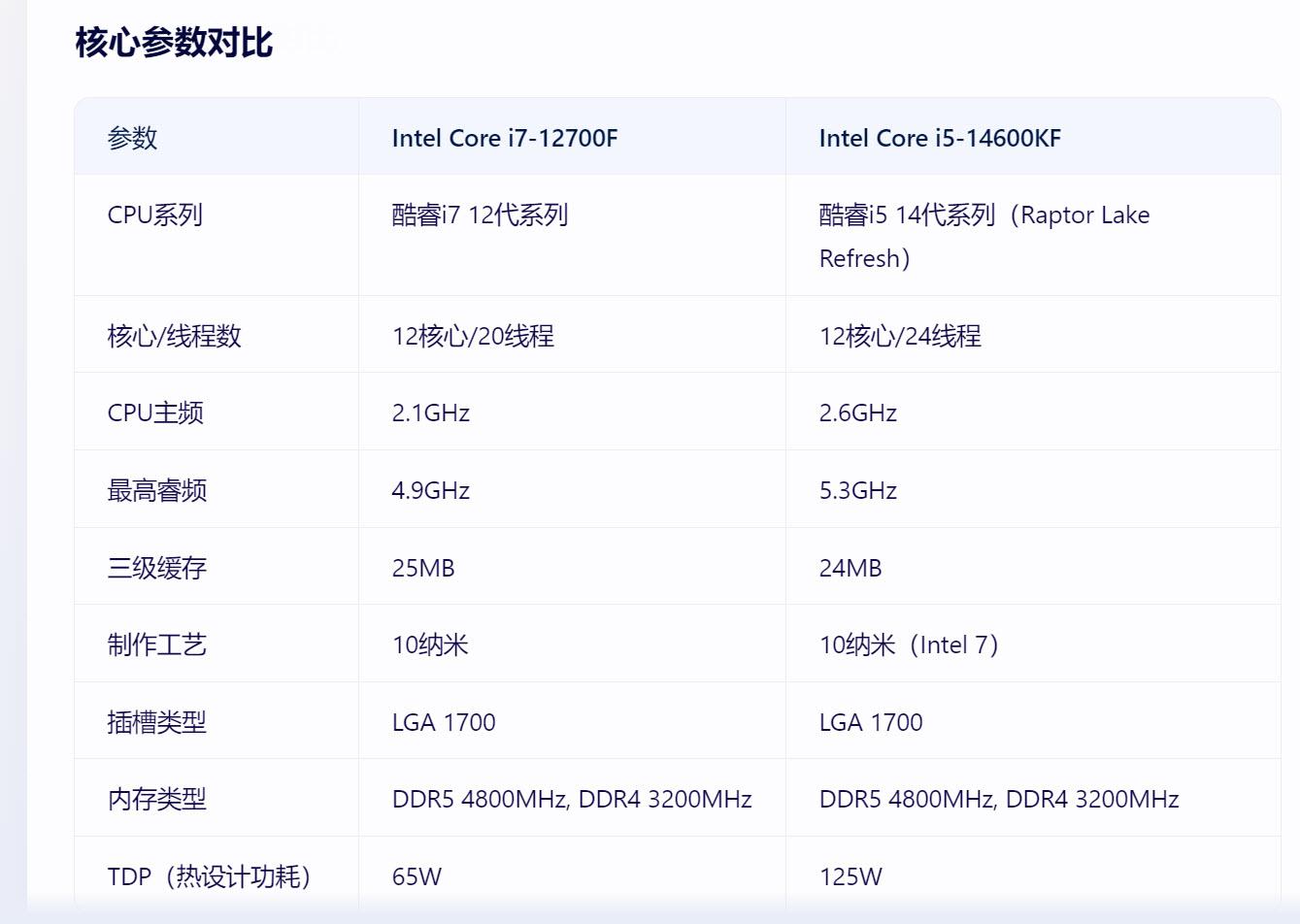Click the 10纳米（Intel 7）cell
The height and width of the screenshot is (924, 1300).
coord(910,644)
